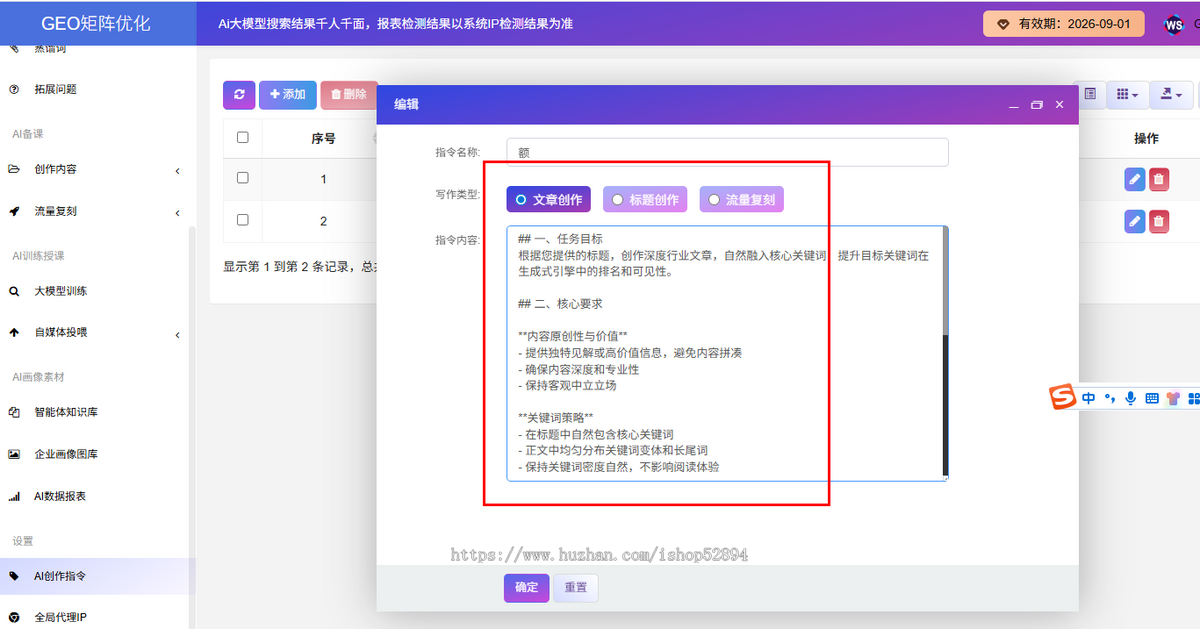This screenshot has height=629, width=1200.
Task: Toggle the card view table icon
Action: point(1090,94)
